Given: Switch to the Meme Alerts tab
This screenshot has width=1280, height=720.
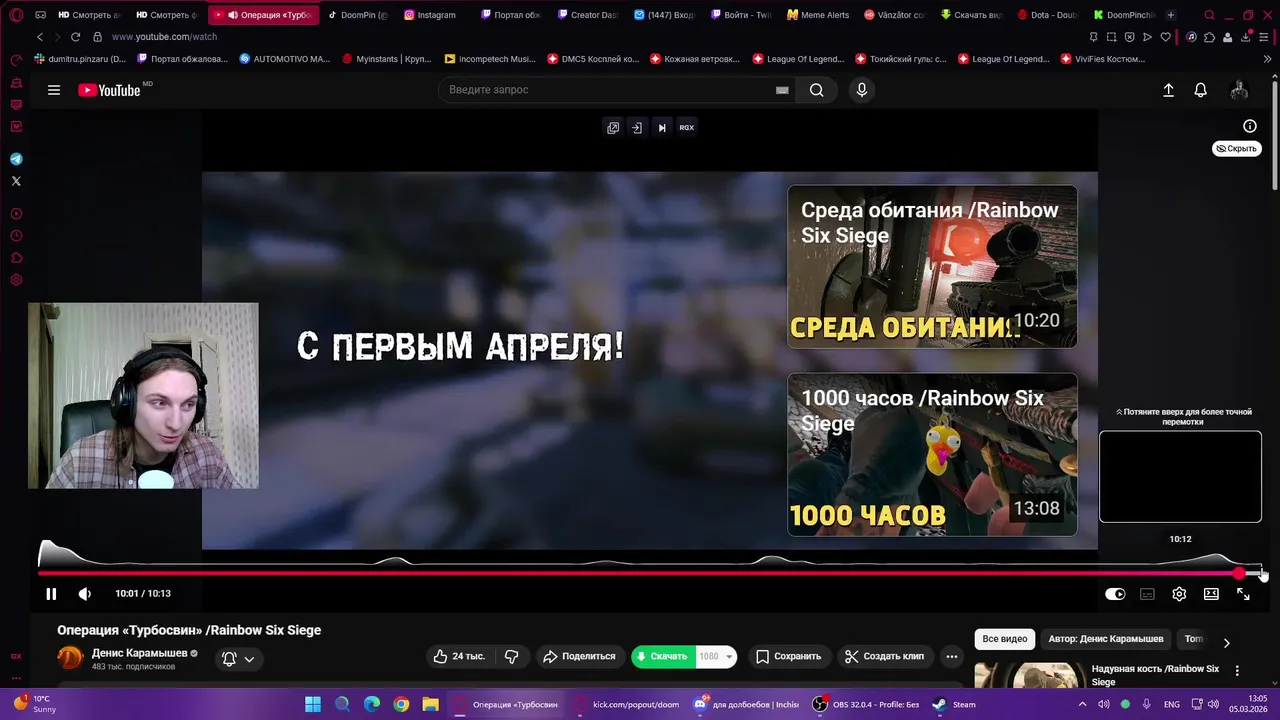Looking at the screenshot, I should 818,15.
